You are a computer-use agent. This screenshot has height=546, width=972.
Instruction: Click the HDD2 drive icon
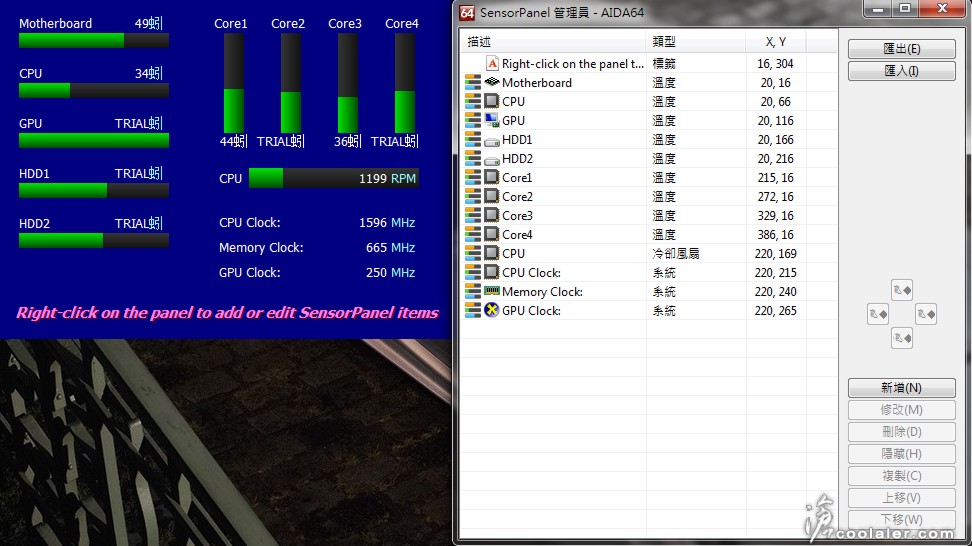pos(492,160)
